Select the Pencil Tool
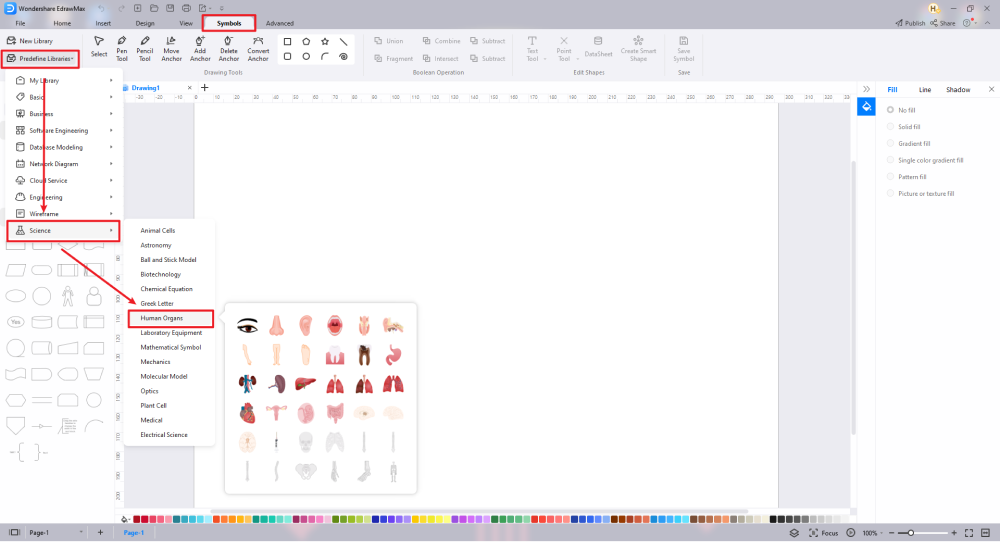Viewport: 1000px width, 542px height. [145, 48]
